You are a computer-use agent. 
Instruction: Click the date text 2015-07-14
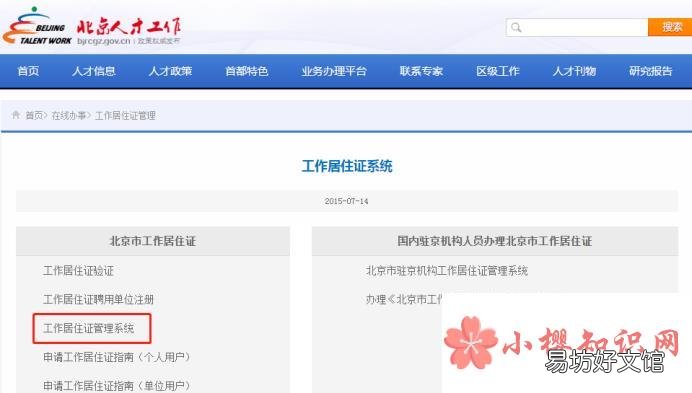point(346,201)
